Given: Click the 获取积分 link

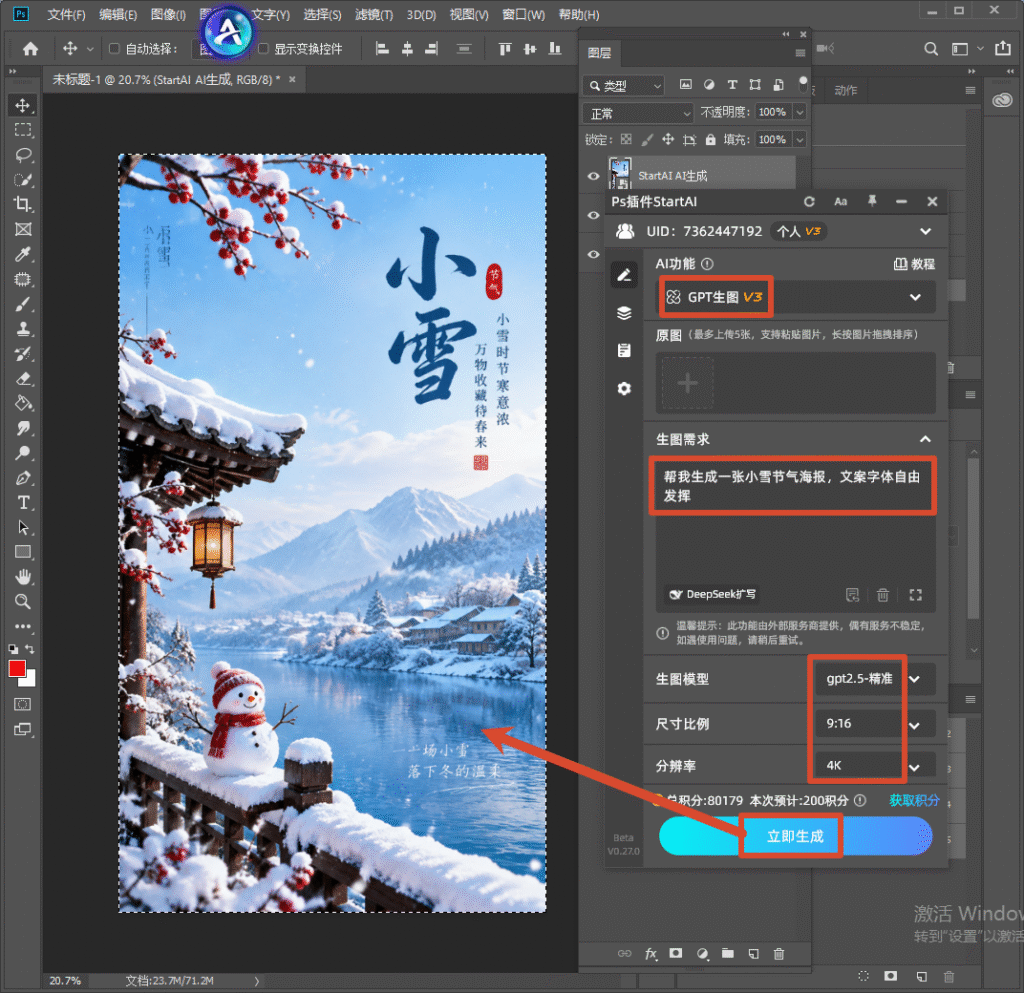Looking at the screenshot, I should coord(914,800).
